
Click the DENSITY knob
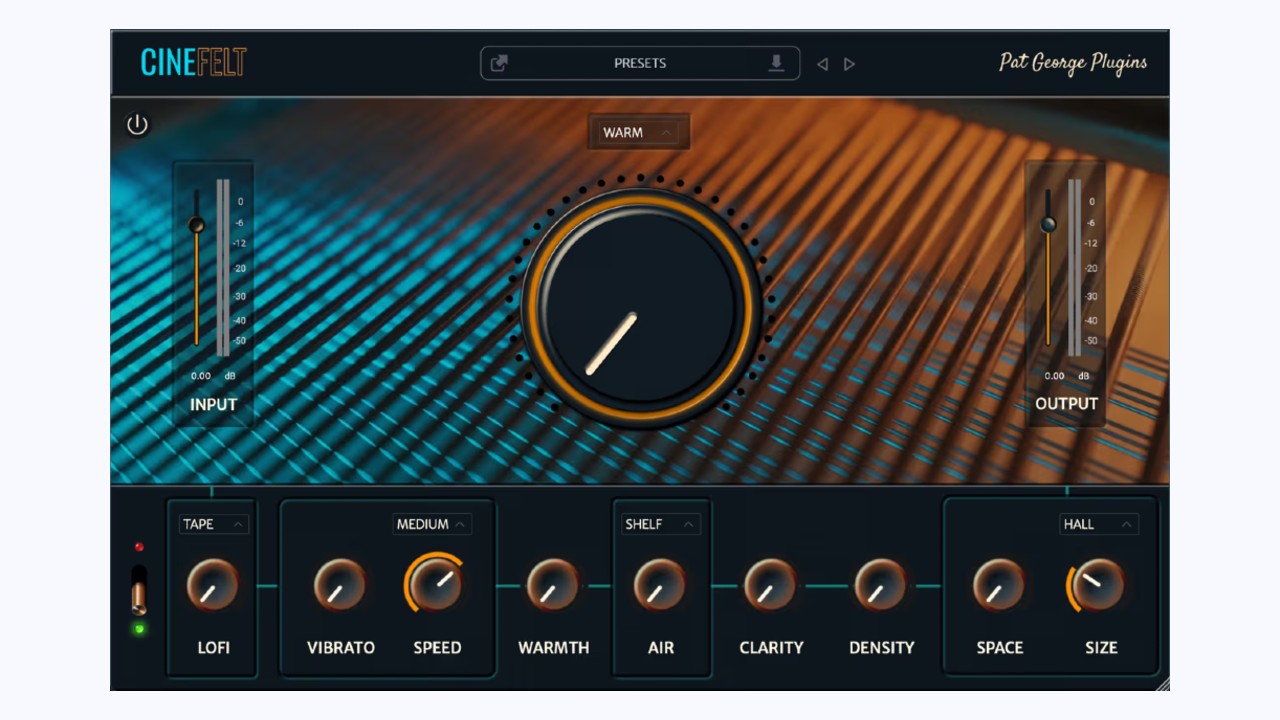click(x=881, y=585)
